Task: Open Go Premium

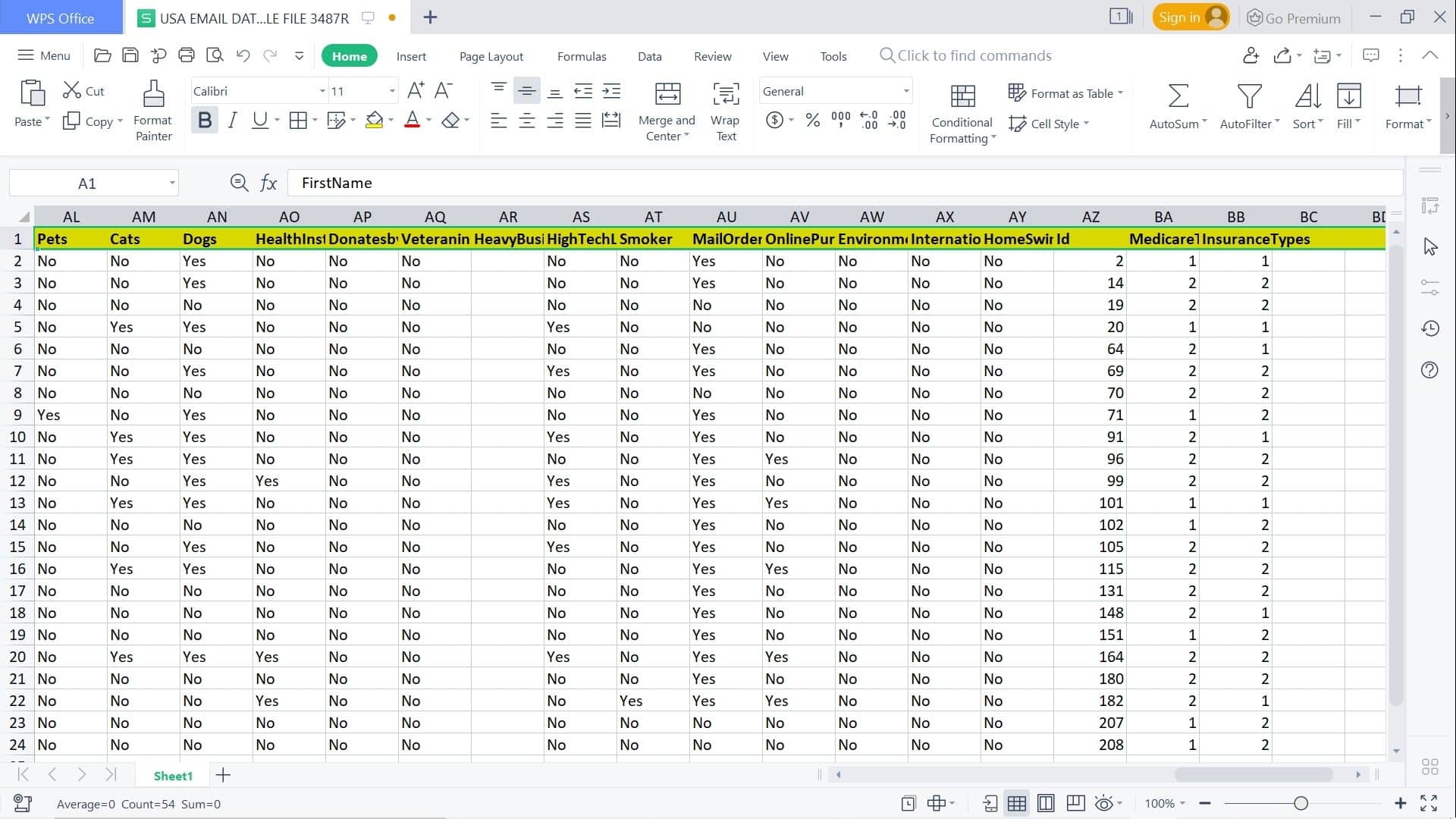Action: point(1294,17)
